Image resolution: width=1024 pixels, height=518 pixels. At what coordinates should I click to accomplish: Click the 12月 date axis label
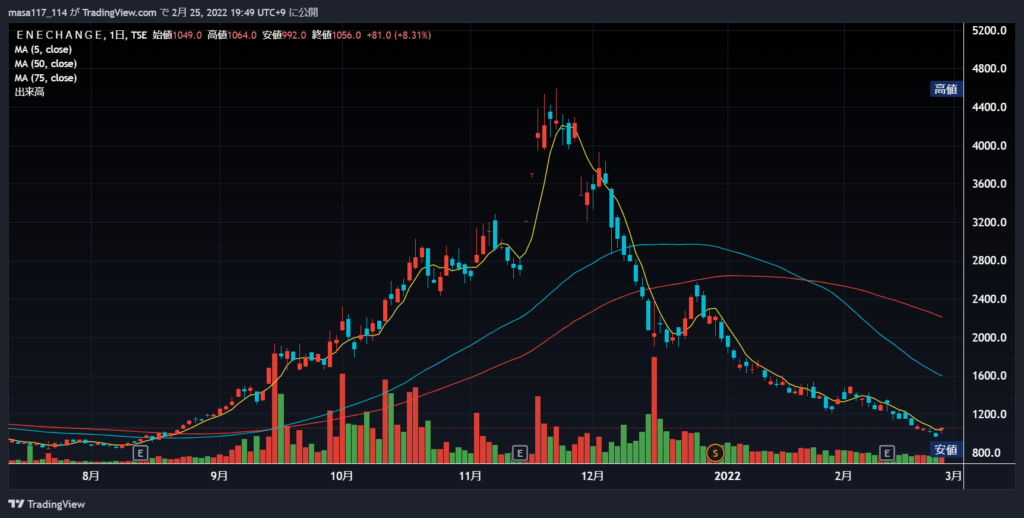(x=592, y=476)
